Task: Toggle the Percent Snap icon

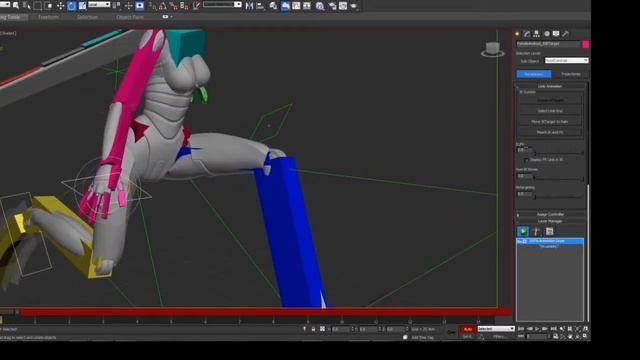Action: (173, 6)
